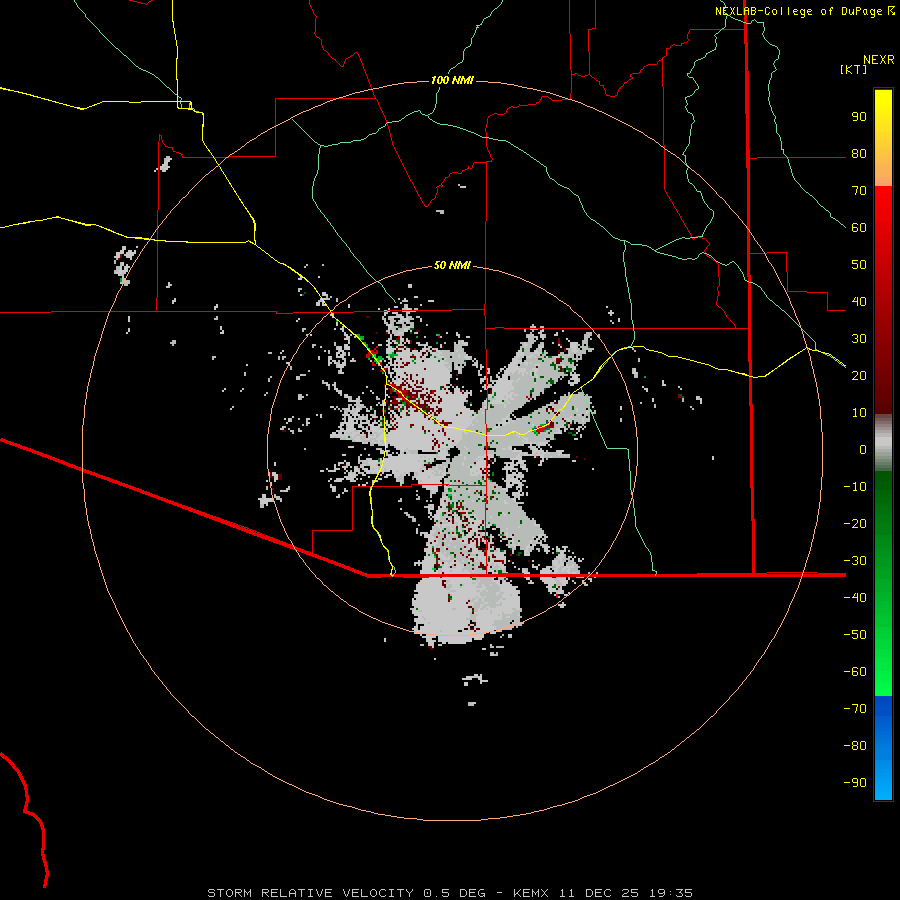900x900 pixels.
Task: Click the 70 value on velocity scale
Action: point(859,191)
